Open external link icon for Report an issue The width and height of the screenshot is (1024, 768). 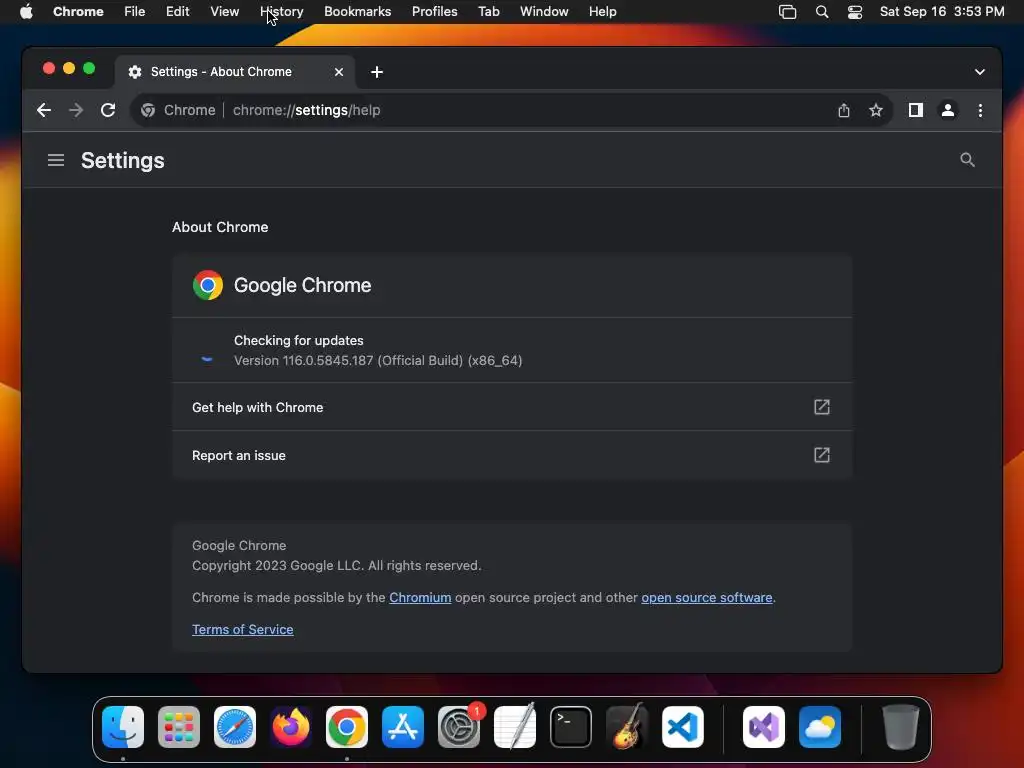tap(822, 455)
